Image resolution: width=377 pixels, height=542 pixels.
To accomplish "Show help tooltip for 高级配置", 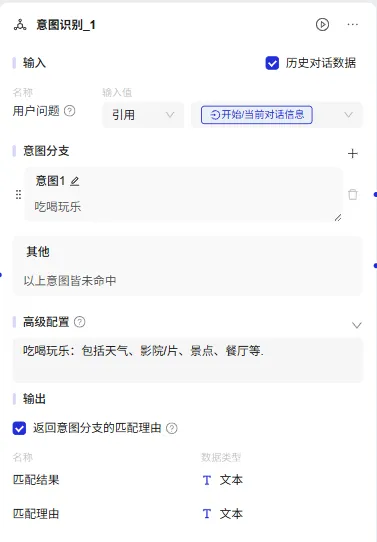I will (x=80, y=322).
